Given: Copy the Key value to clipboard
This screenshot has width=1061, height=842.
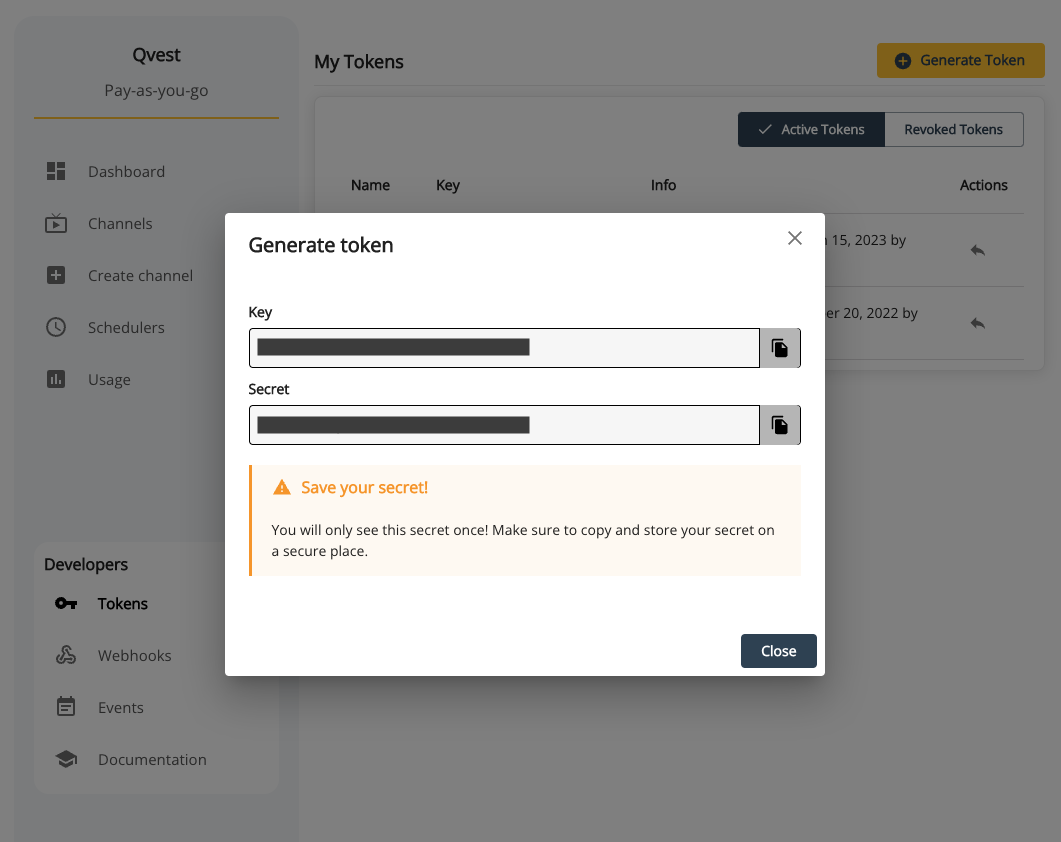Looking at the screenshot, I should [780, 348].
